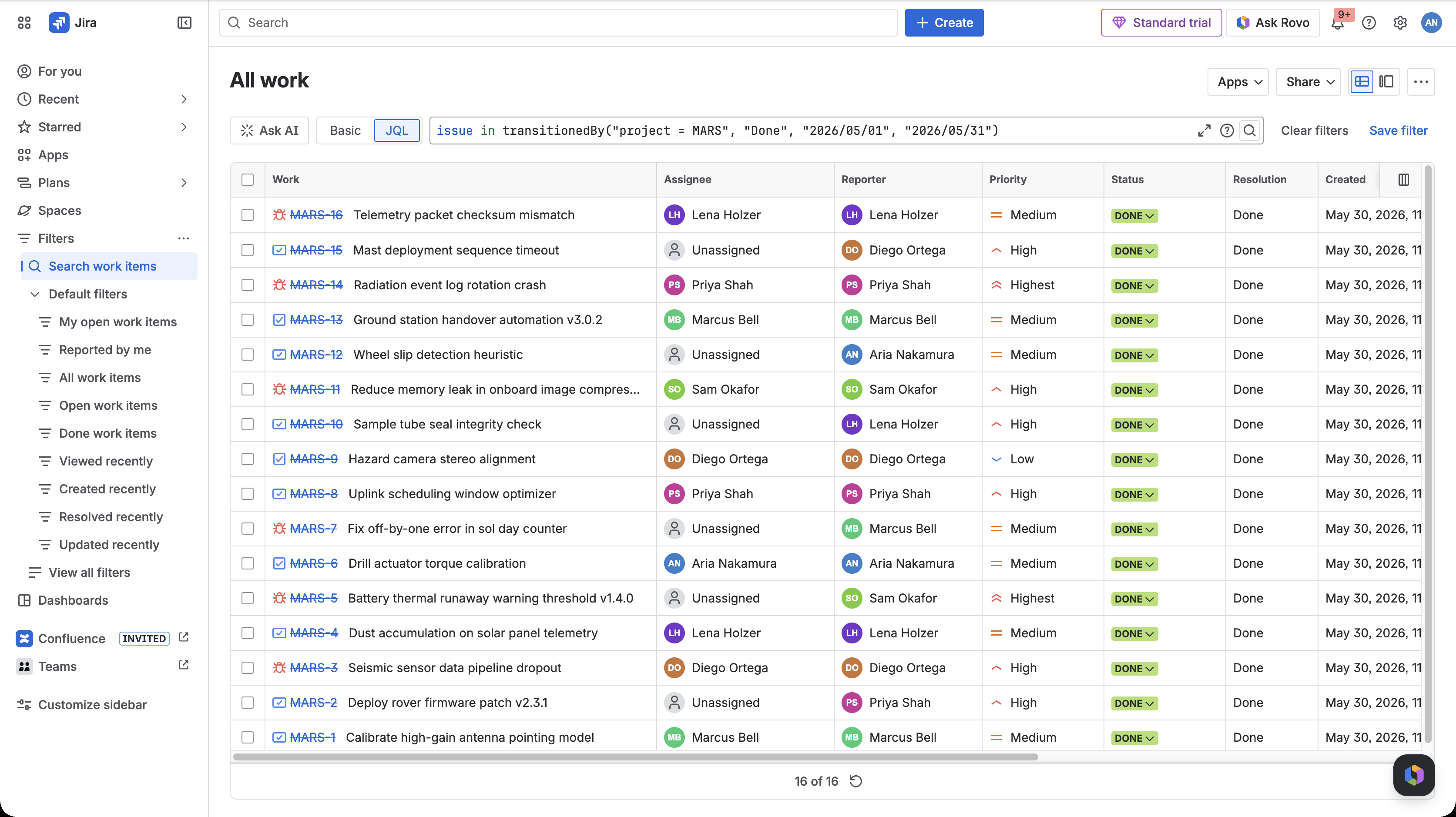Select the MARS-1 row checkbox

[248, 737]
